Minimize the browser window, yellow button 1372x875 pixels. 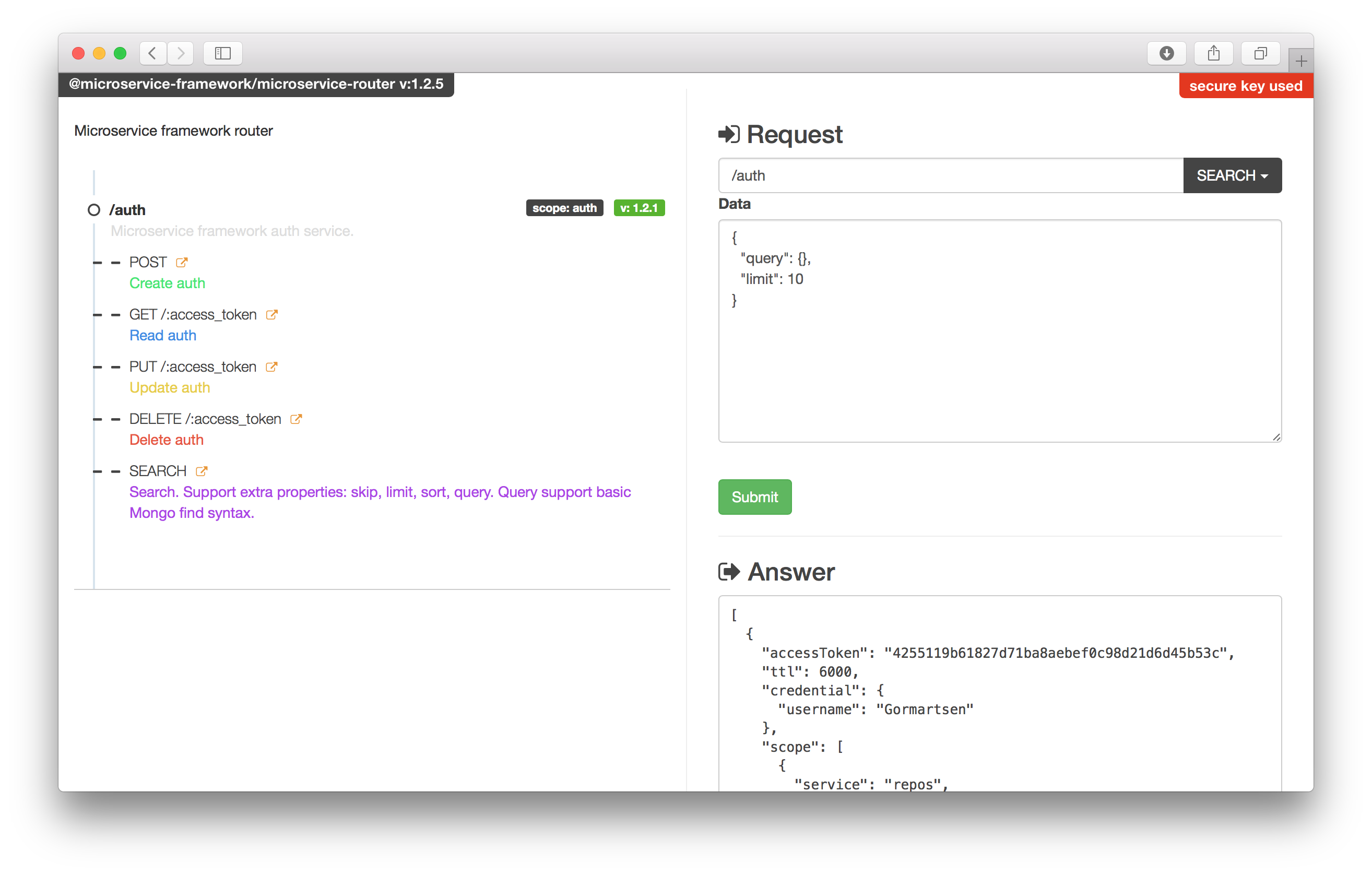pyautogui.click(x=99, y=54)
